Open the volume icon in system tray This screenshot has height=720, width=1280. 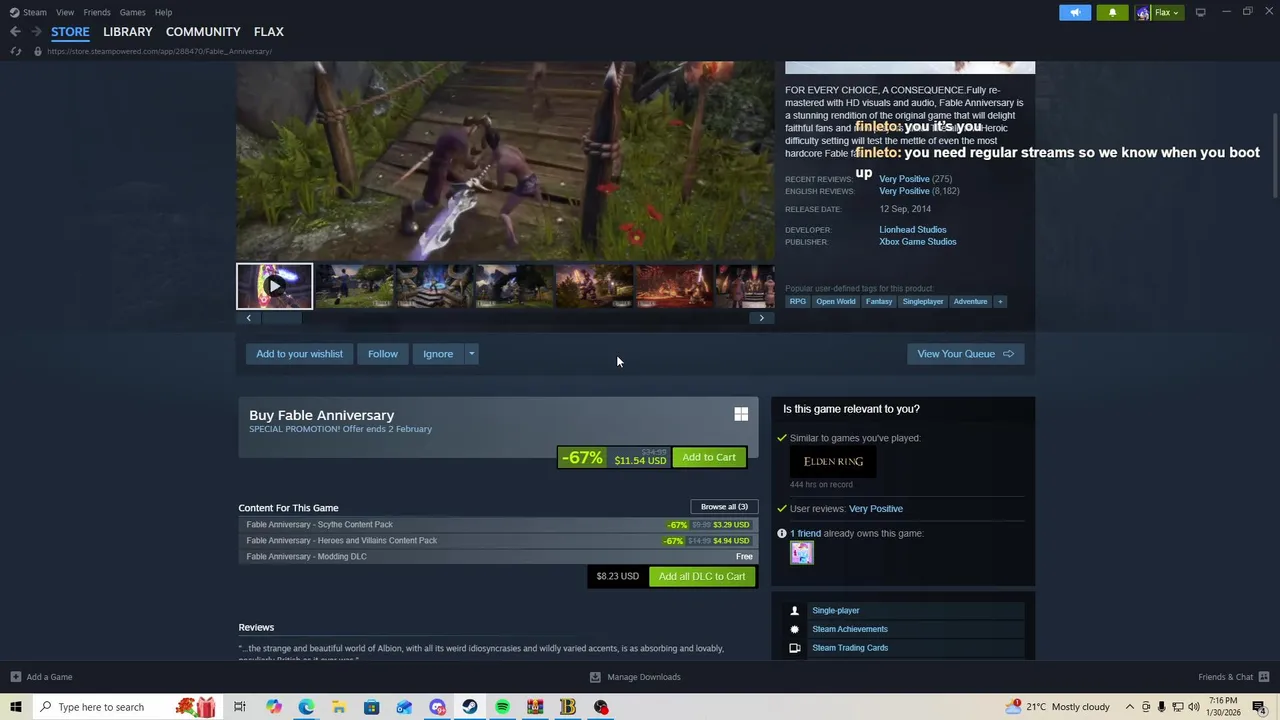click(x=1193, y=707)
